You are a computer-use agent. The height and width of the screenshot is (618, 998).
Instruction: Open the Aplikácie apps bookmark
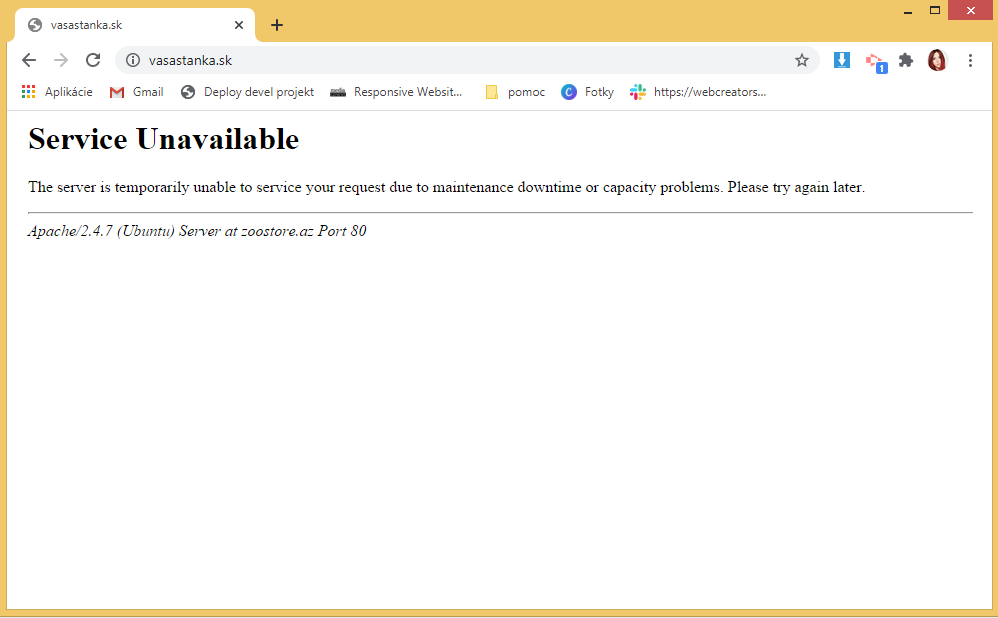point(57,92)
